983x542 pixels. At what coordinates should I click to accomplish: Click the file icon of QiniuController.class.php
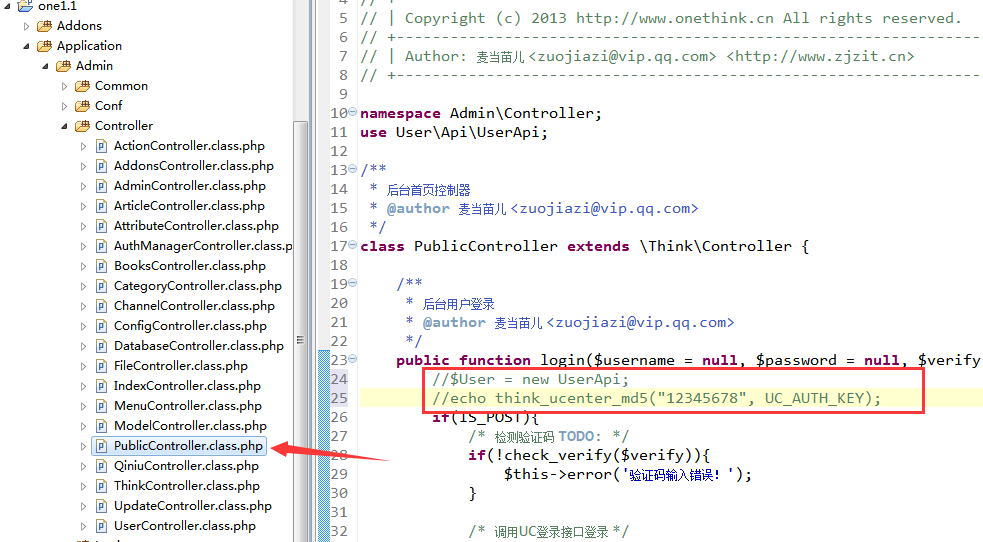coord(101,466)
